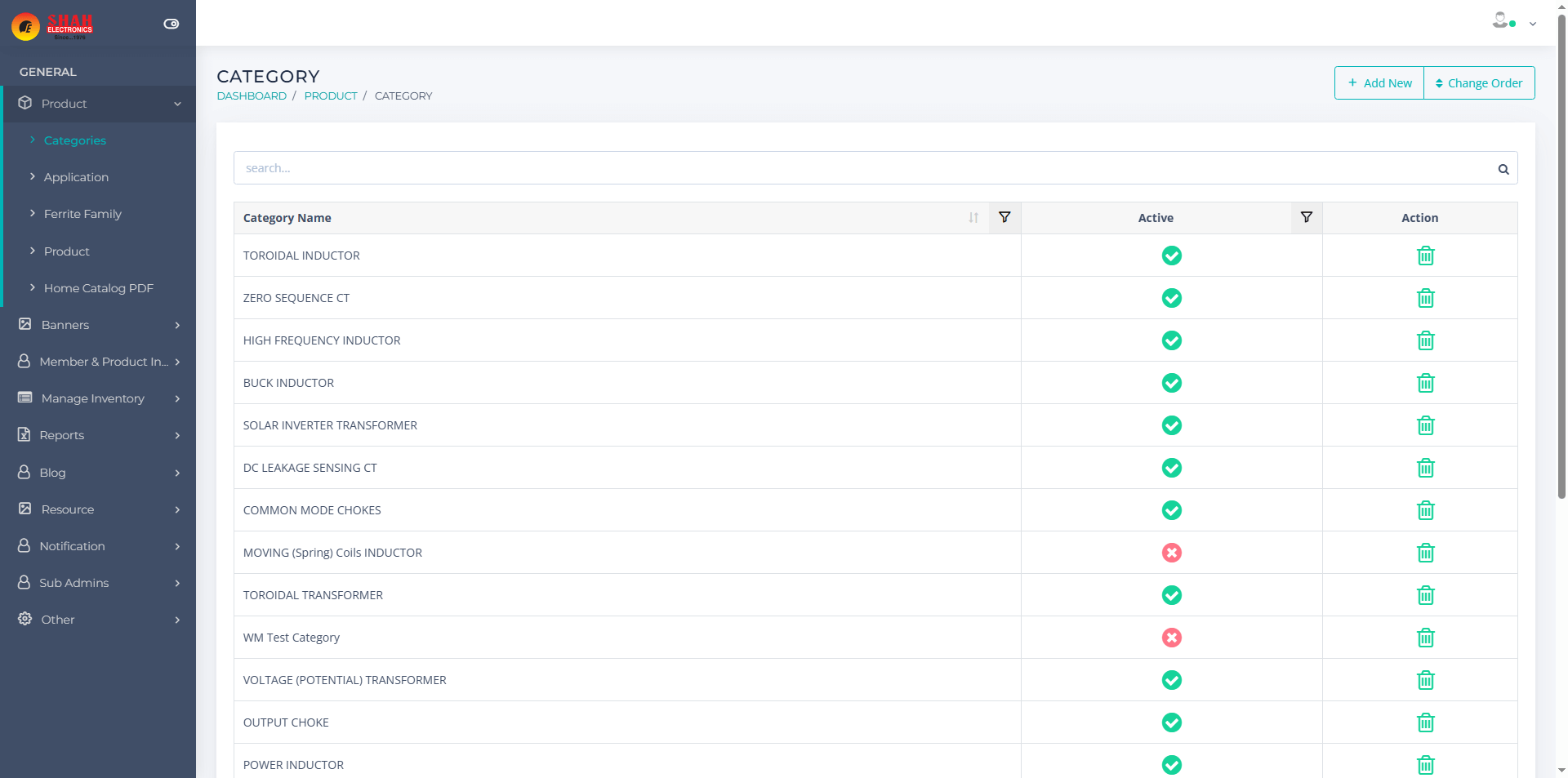Click the Shah Electronics logo
The image size is (1568, 778).
tap(53, 26)
